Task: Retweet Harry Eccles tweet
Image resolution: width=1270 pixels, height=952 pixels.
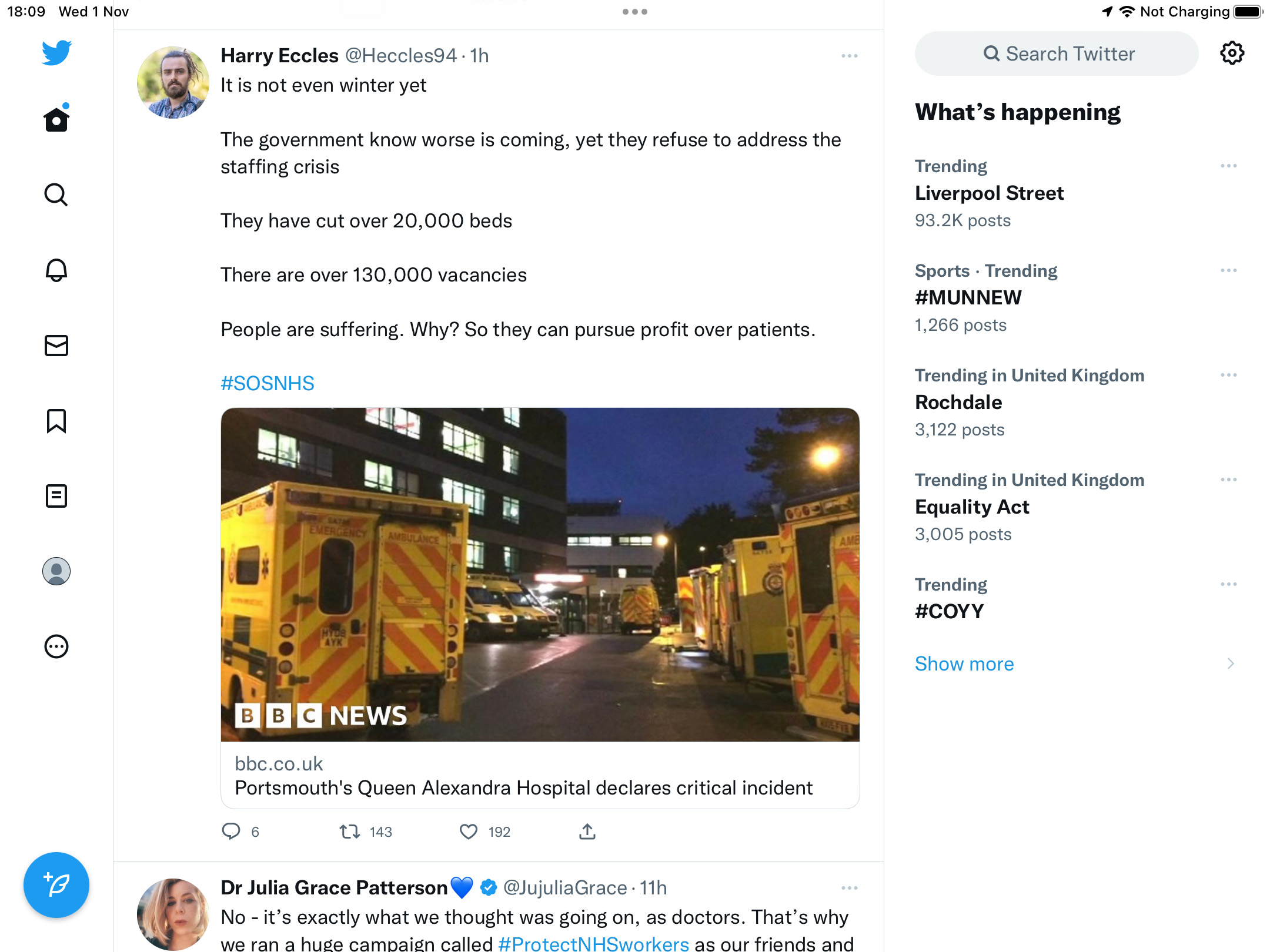Action: [350, 832]
